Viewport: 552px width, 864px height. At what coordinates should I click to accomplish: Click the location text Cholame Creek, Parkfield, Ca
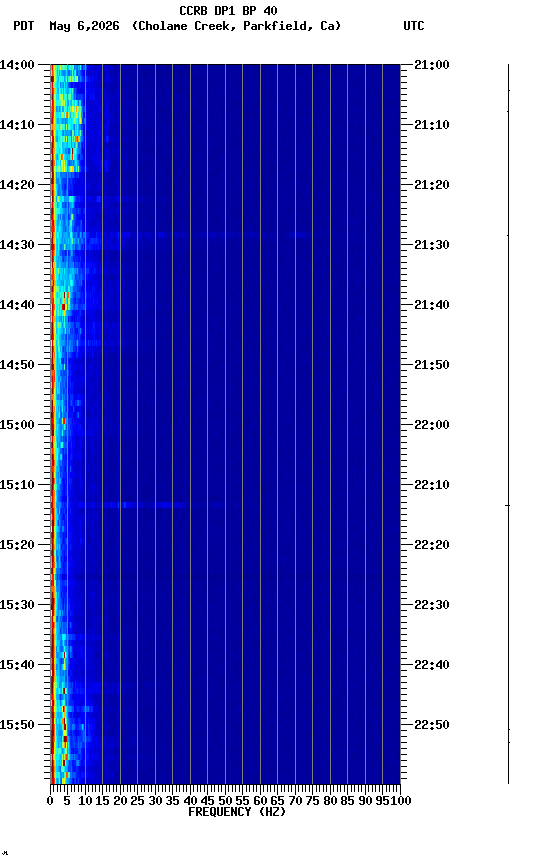(x=236, y=26)
